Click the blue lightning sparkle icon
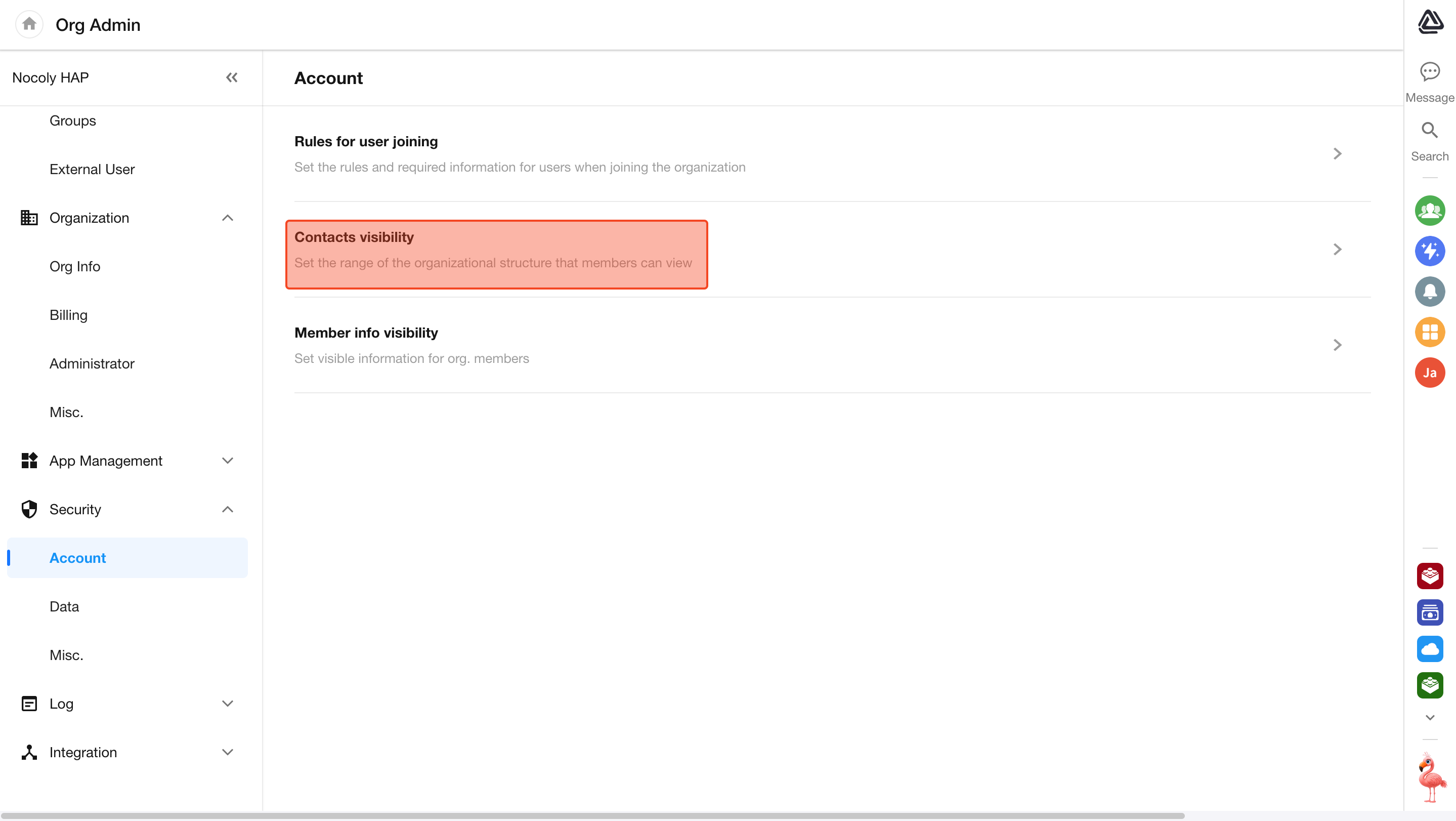 (1429, 251)
